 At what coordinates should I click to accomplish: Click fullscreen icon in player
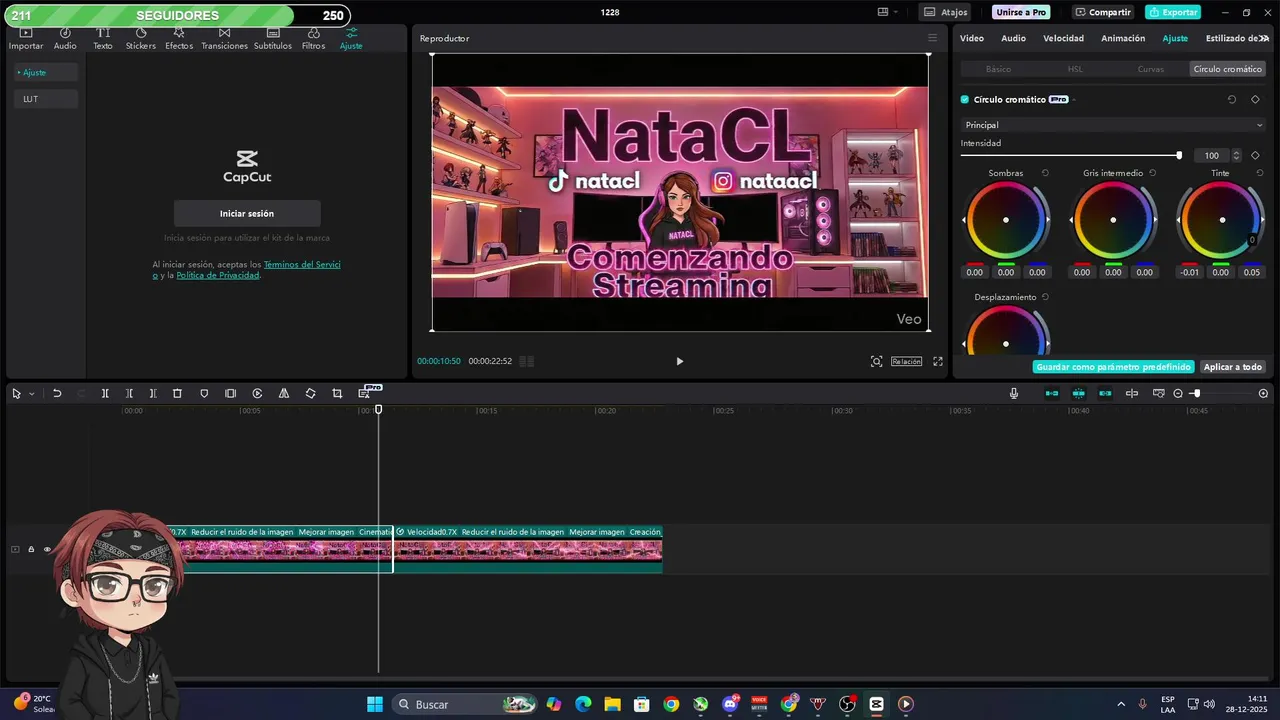coord(938,361)
